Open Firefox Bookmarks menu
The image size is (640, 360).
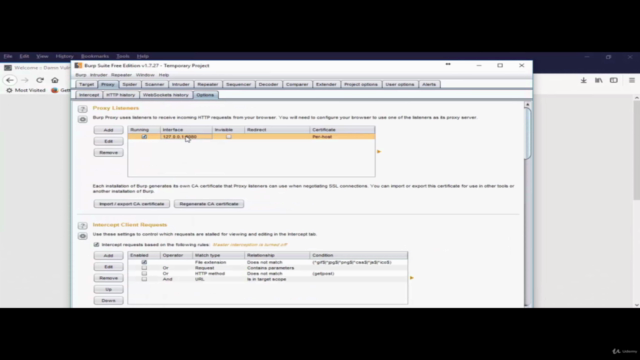pos(95,56)
